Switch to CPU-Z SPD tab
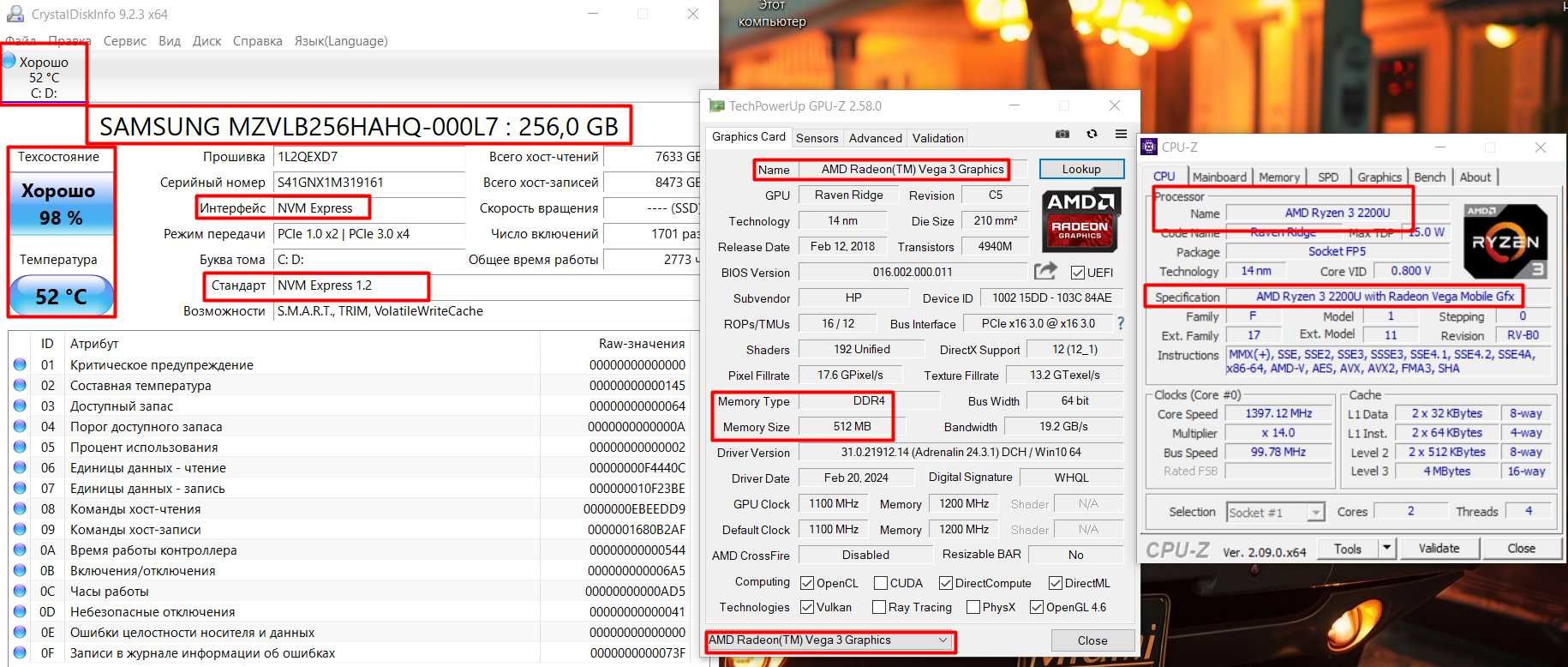1568x667 pixels. coord(1328,177)
